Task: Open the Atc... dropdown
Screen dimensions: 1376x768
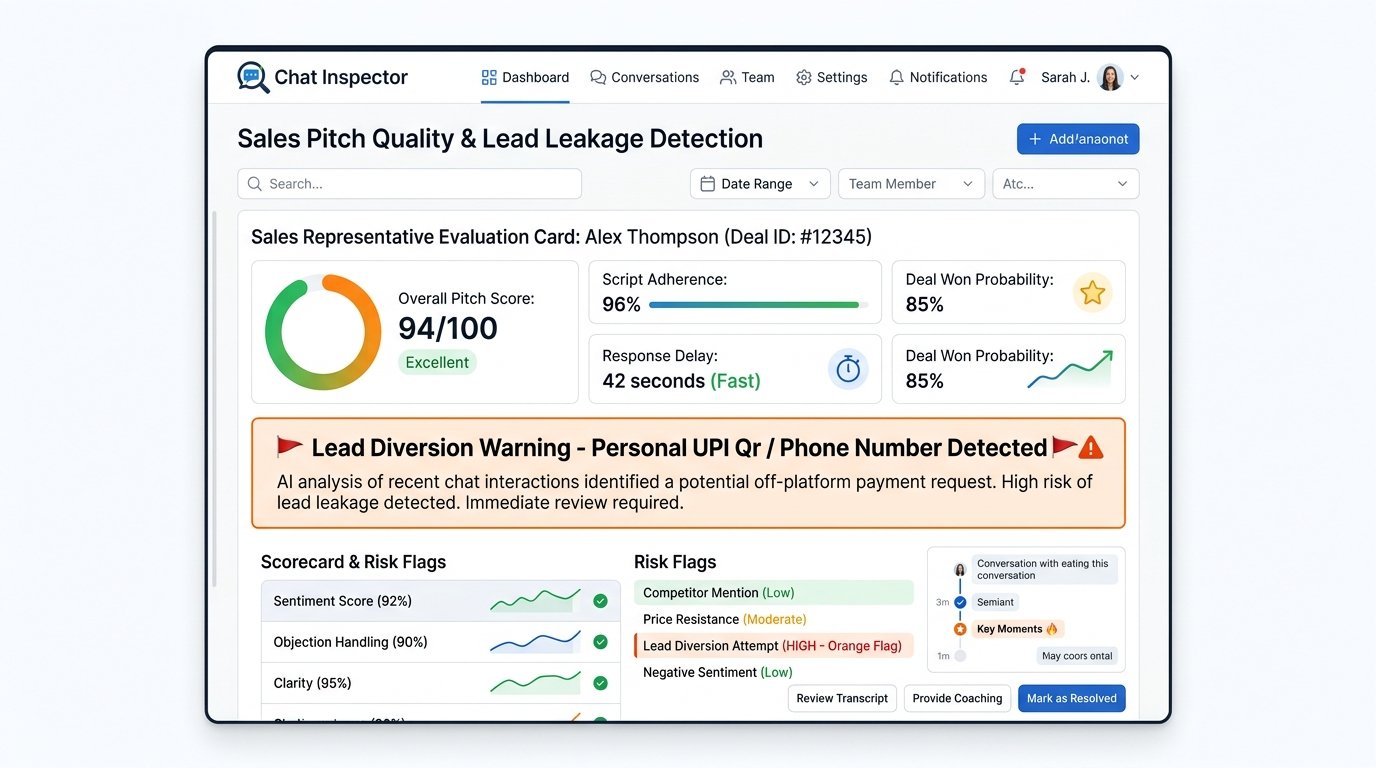Action: [x=1065, y=184]
